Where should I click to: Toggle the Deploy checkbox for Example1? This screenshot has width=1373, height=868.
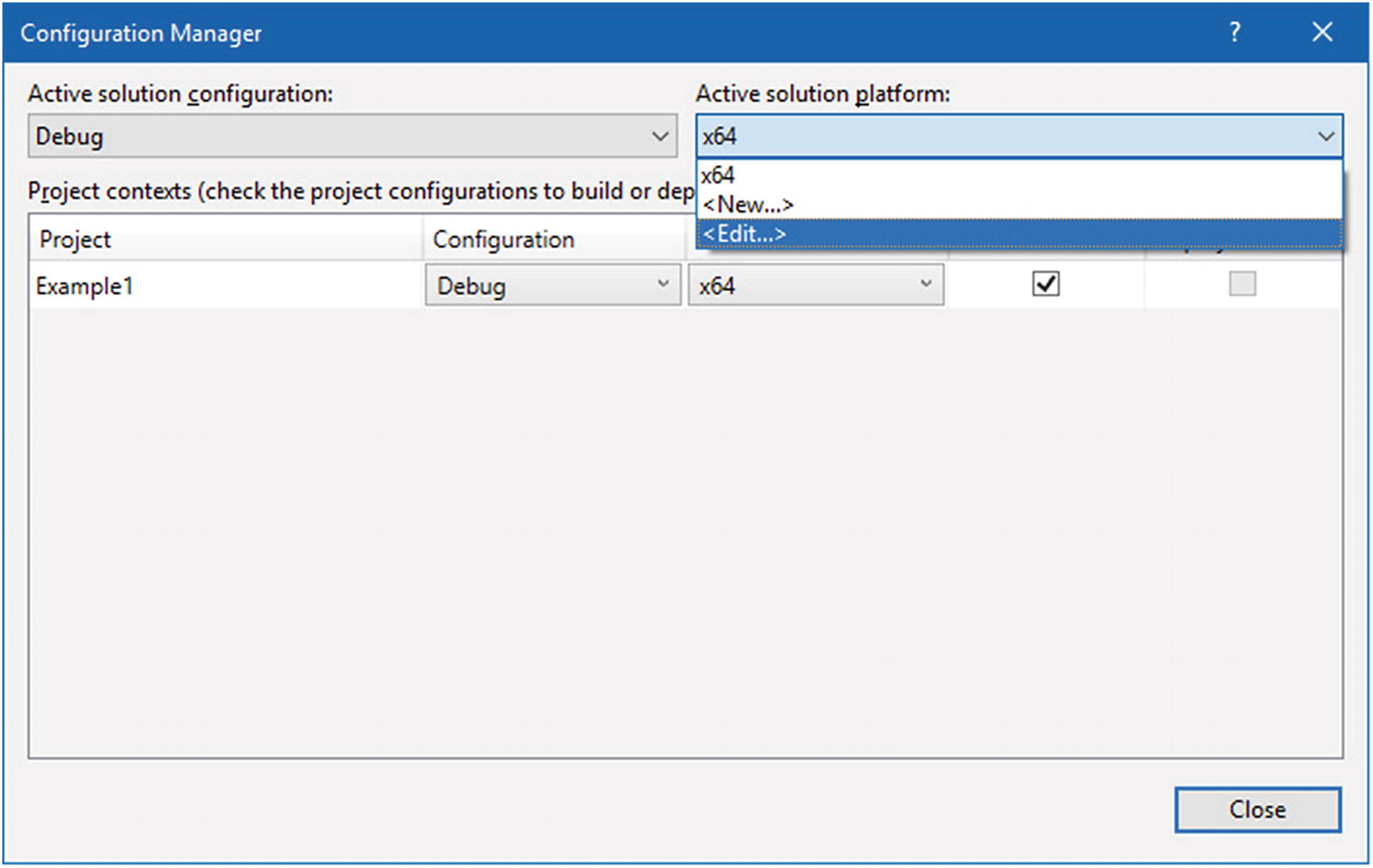point(1242,284)
